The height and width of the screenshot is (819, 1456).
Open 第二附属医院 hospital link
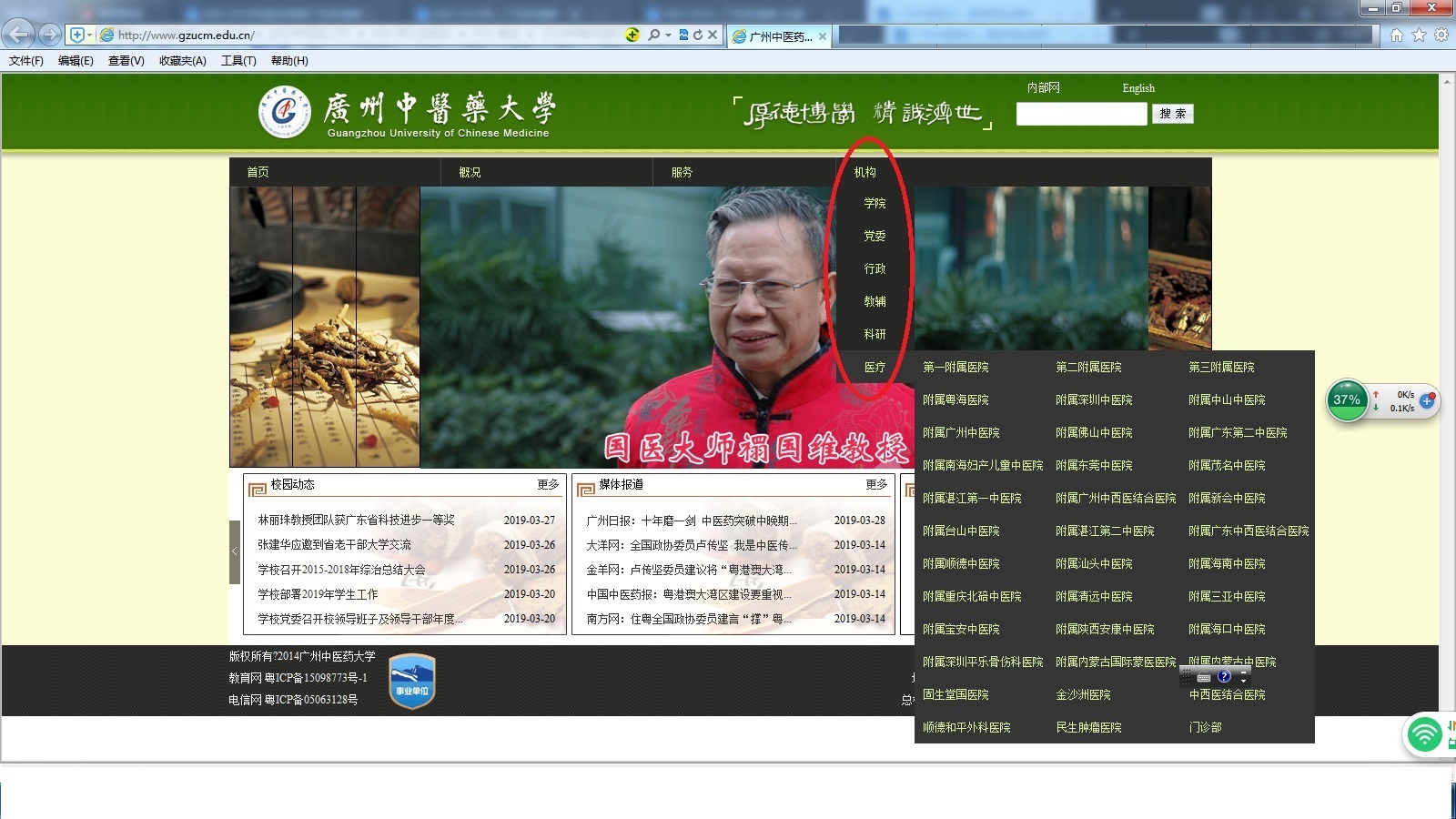pos(1088,367)
